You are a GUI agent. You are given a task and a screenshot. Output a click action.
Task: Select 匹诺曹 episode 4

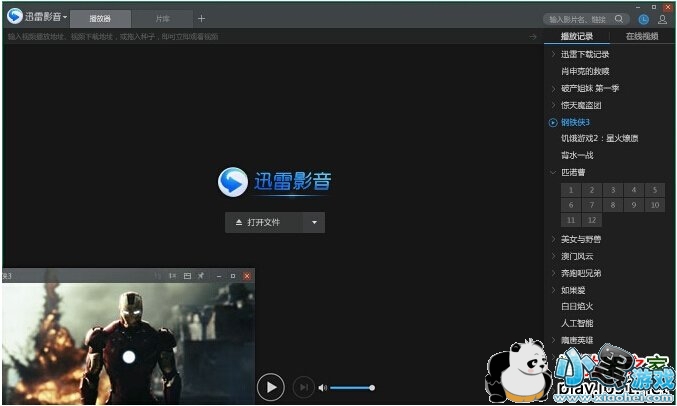click(x=634, y=190)
